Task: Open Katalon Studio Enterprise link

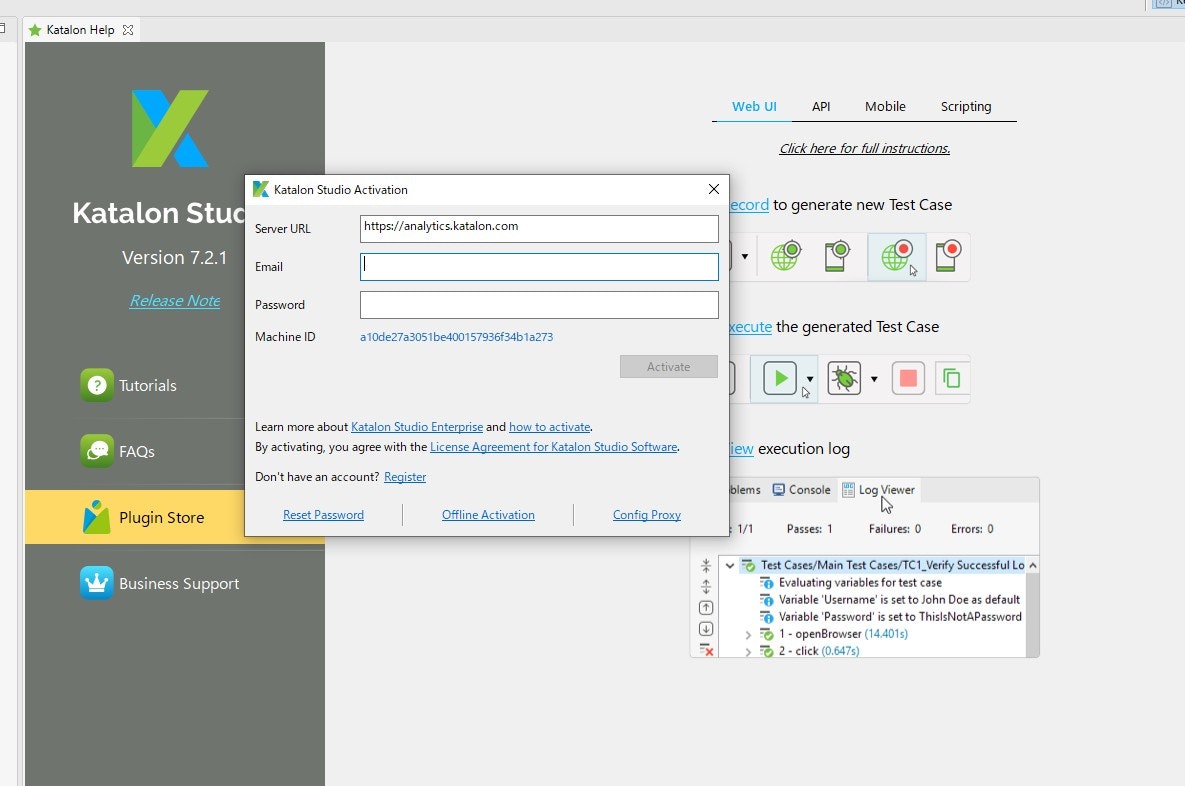Action: [x=416, y=427]
